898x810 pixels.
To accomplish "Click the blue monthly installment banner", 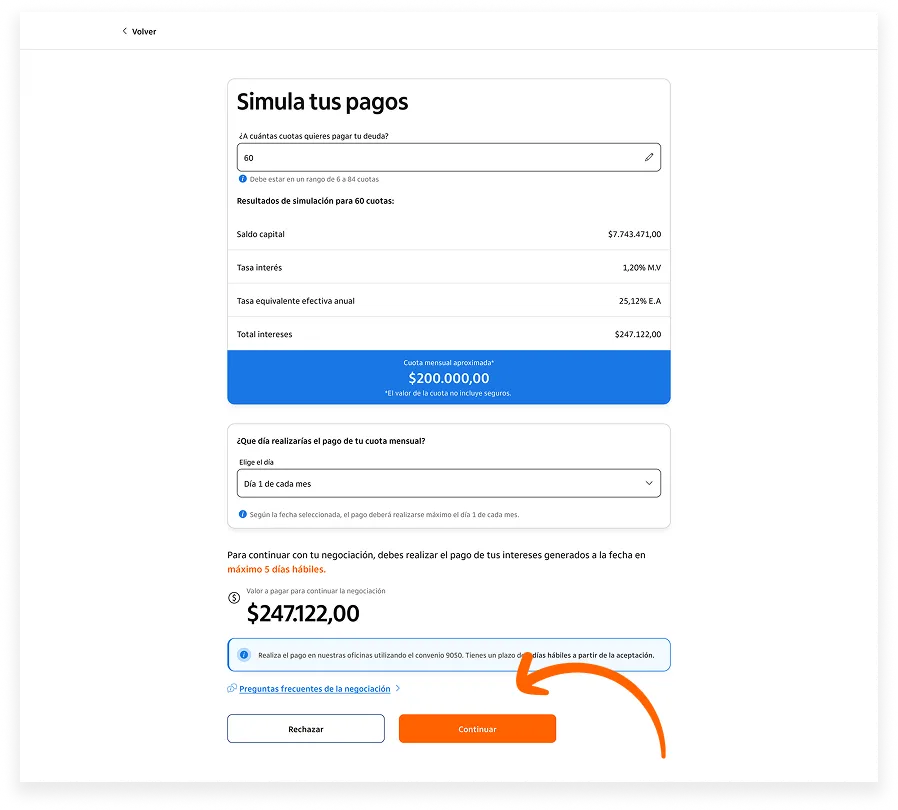I will tap(448, 377).
